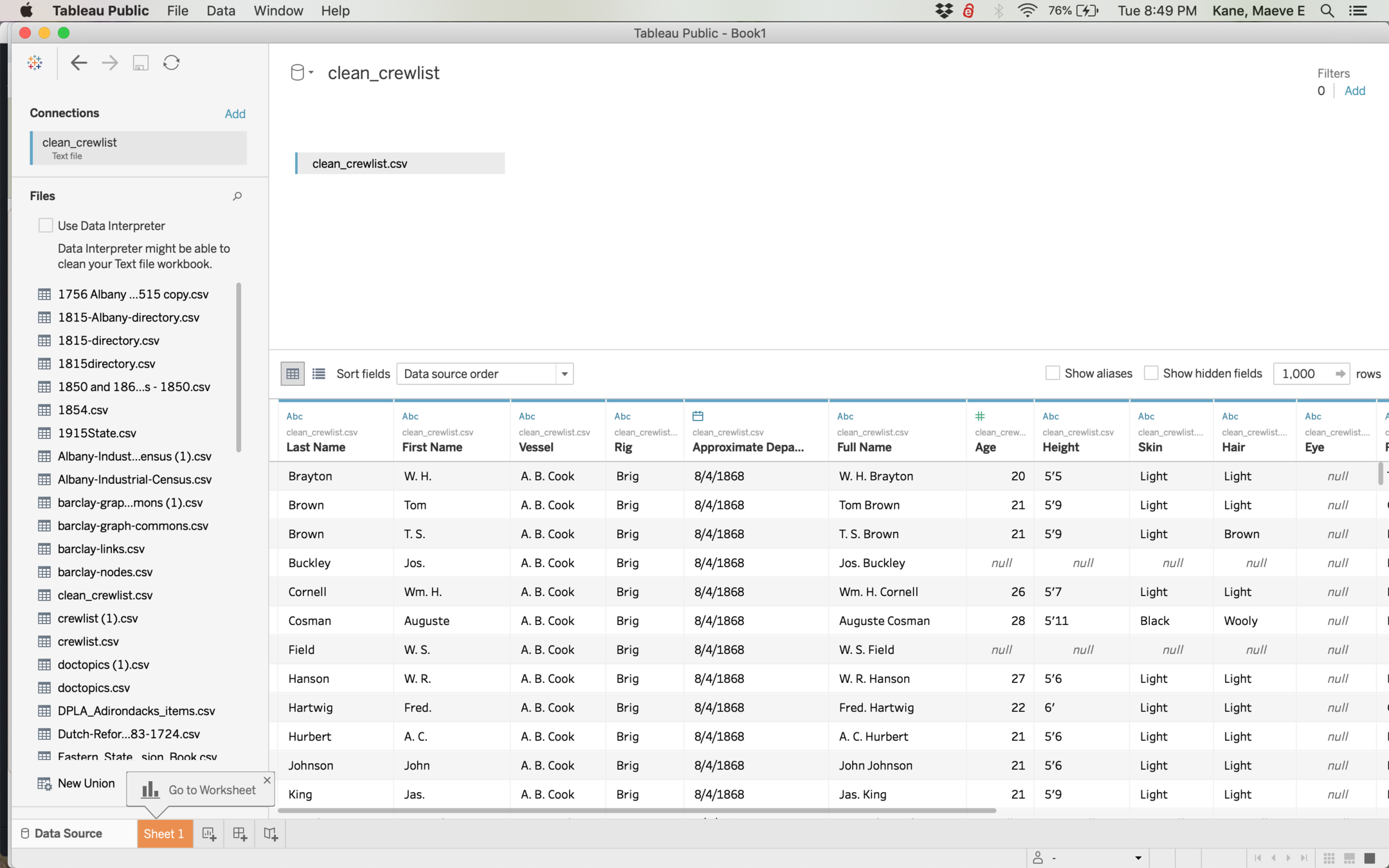Click the back arrow in toolbar
1389x868 pixels.
pyautogui.click(x=78, y=62)
